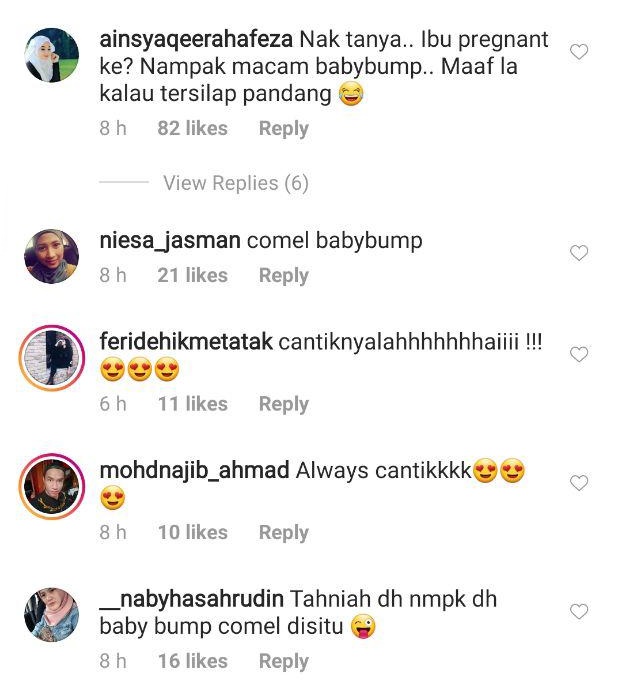Screen dimensions: 622x695
Task: Open username link feridehikmetatak
Action: pos(186,342)
